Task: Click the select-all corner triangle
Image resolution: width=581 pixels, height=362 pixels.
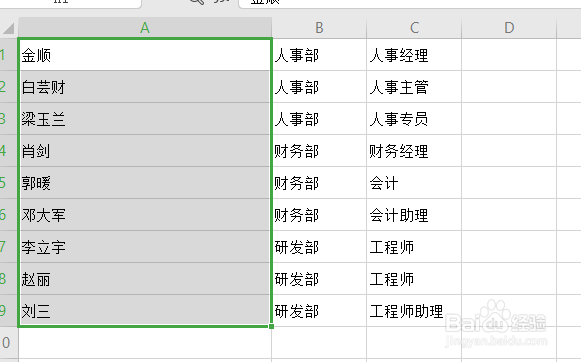Action: pos(9,28)
